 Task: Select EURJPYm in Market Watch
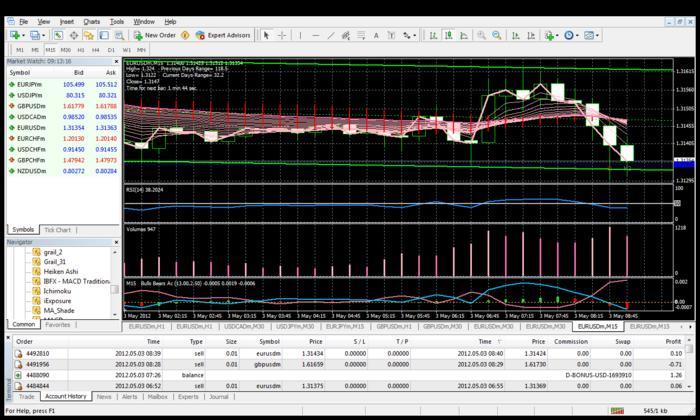[62, 84]
